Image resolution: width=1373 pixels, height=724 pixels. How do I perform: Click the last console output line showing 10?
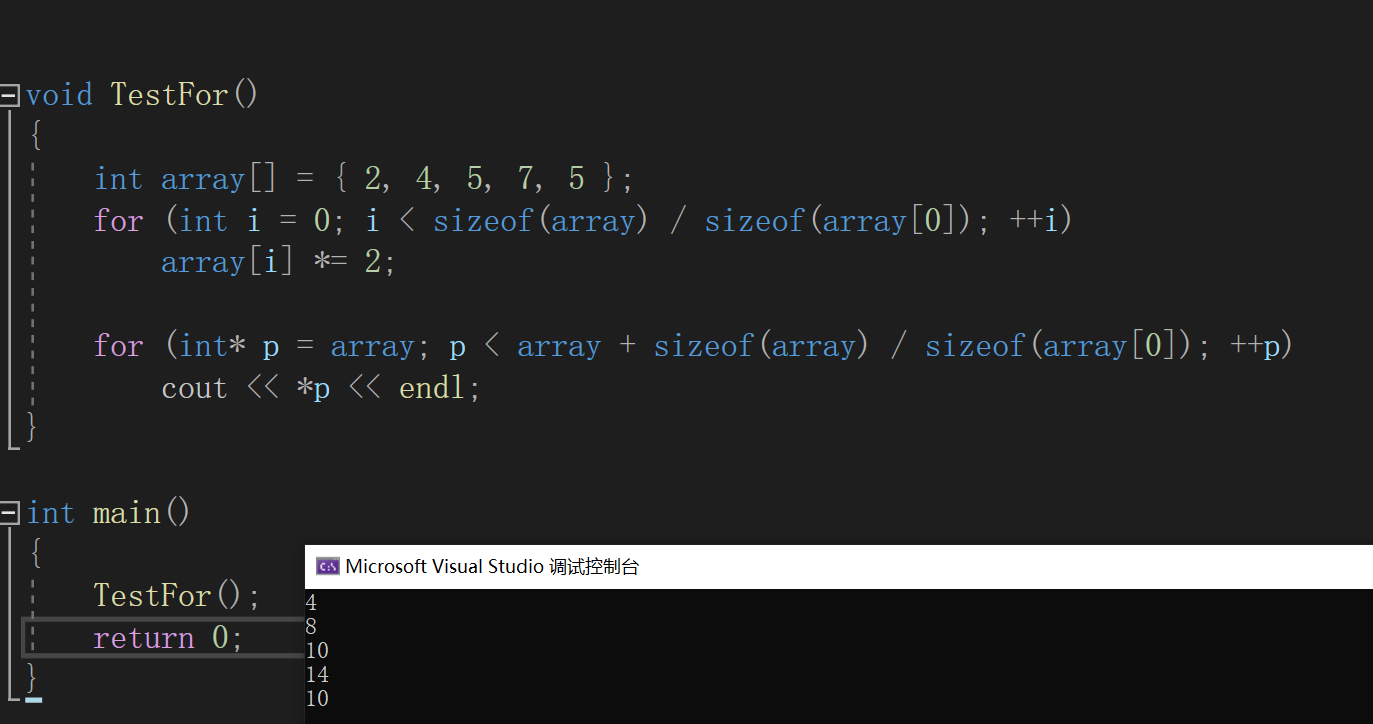[316, 699]
